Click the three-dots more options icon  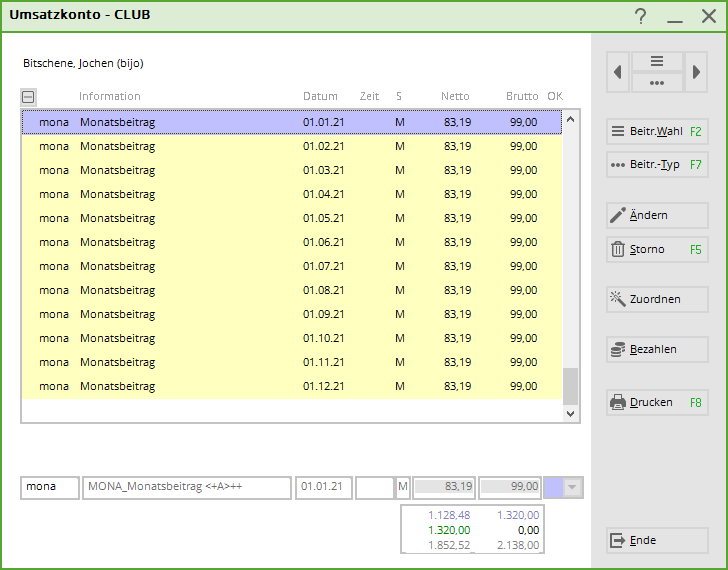[657, 83]
